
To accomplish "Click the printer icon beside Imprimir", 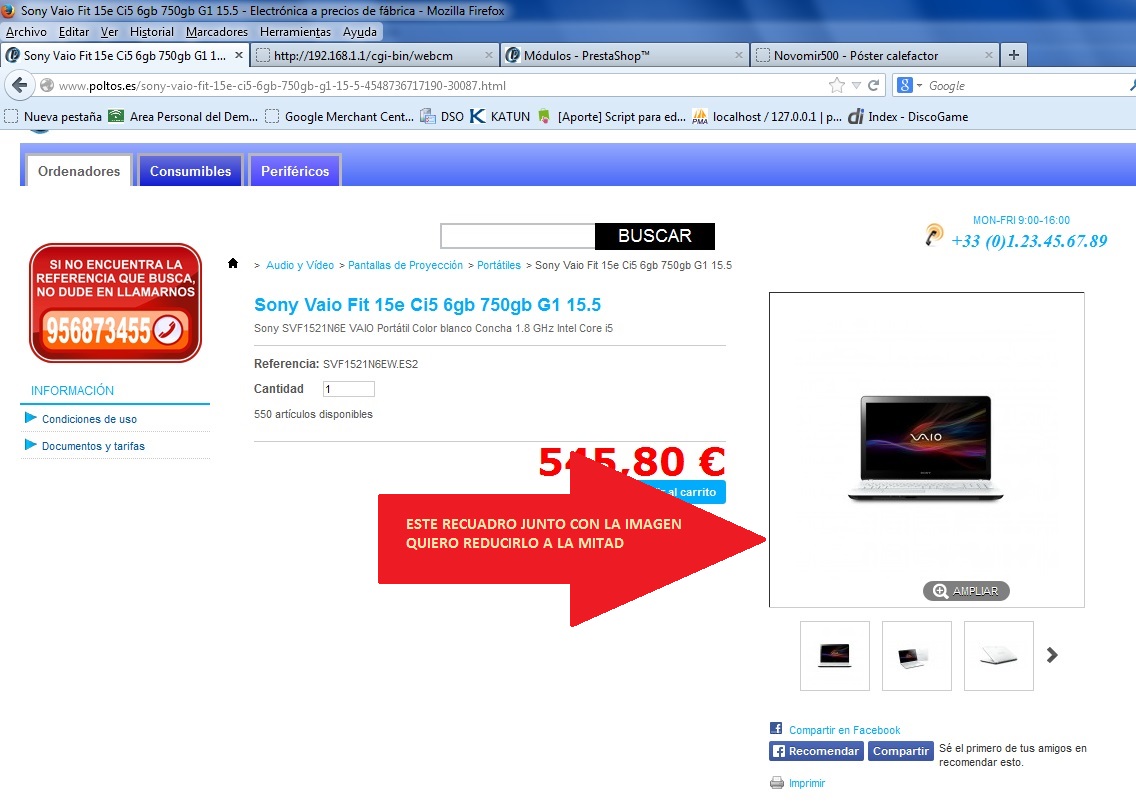I will coord(777,783).
